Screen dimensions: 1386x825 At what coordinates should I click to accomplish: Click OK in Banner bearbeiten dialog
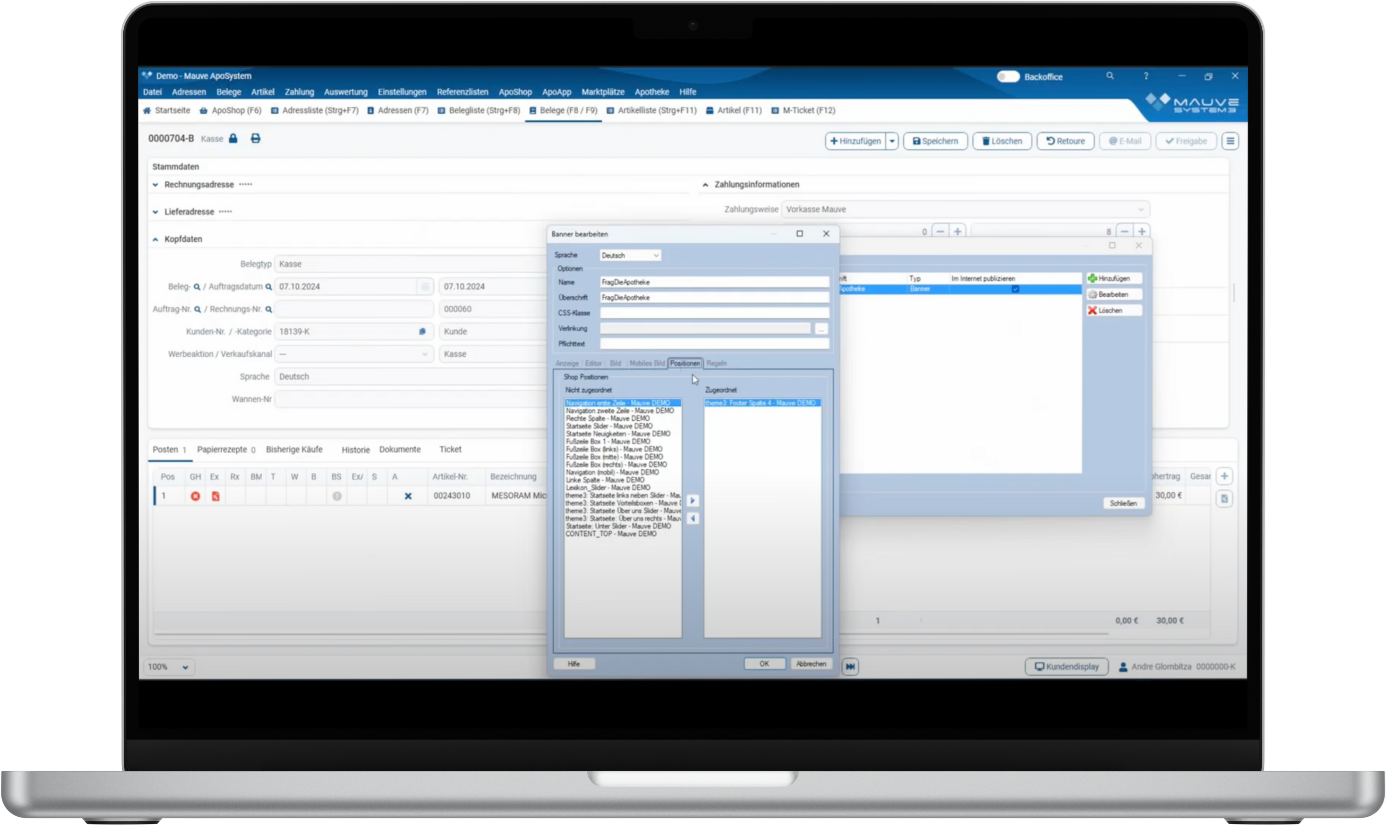764,664
